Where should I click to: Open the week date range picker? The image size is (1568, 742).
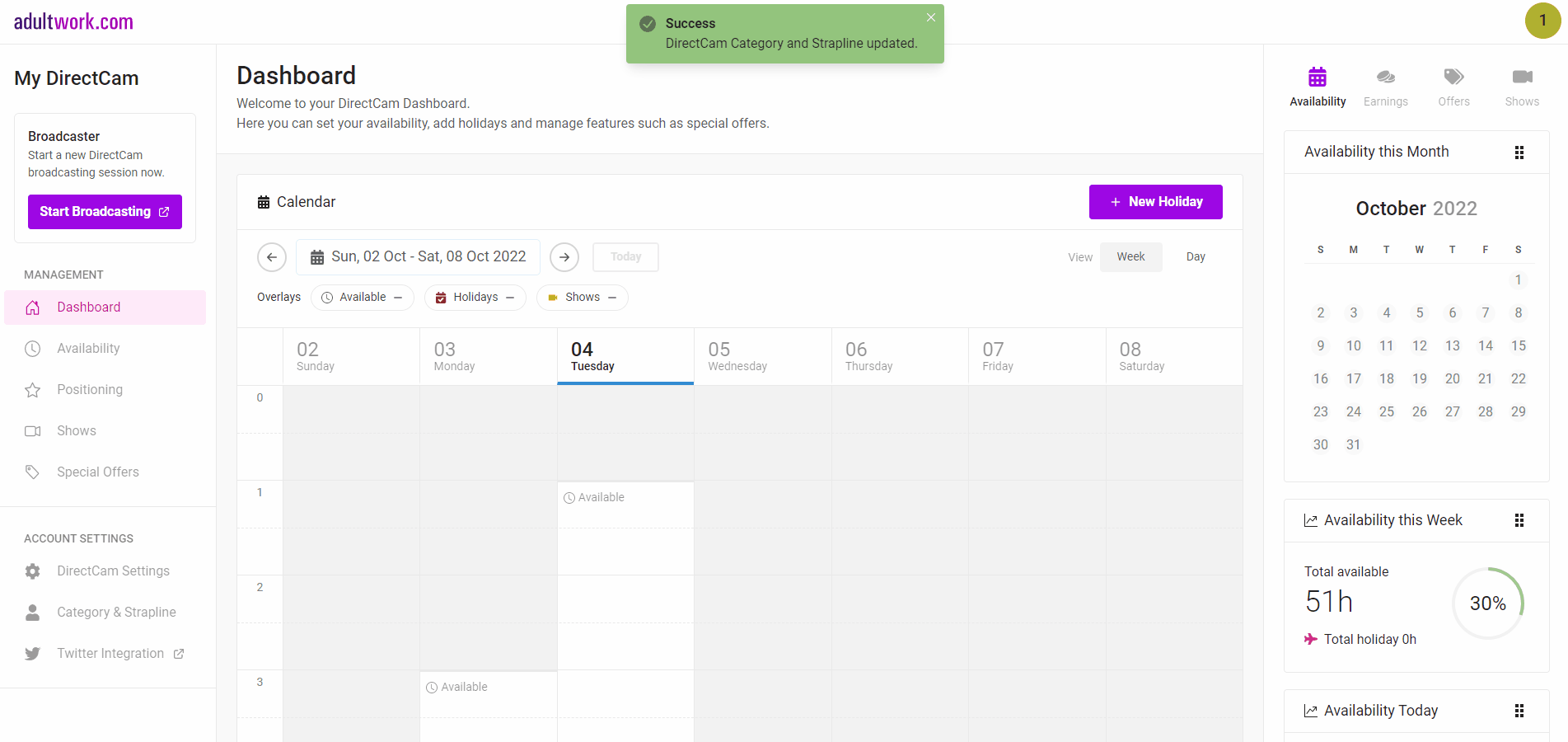click(418, 257)
